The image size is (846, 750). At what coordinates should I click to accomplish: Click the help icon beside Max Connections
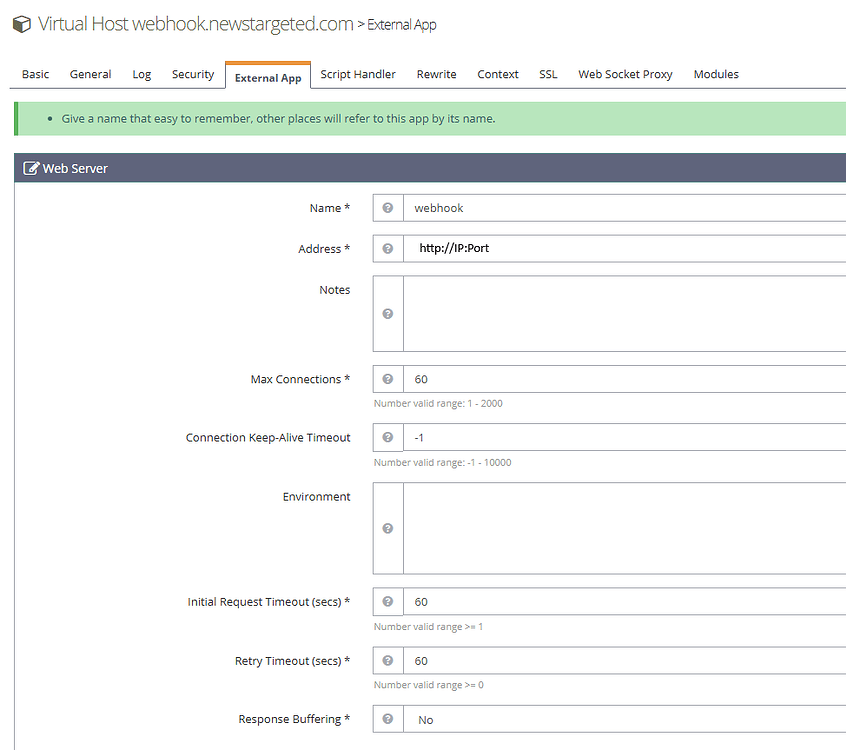coord(388,379)
